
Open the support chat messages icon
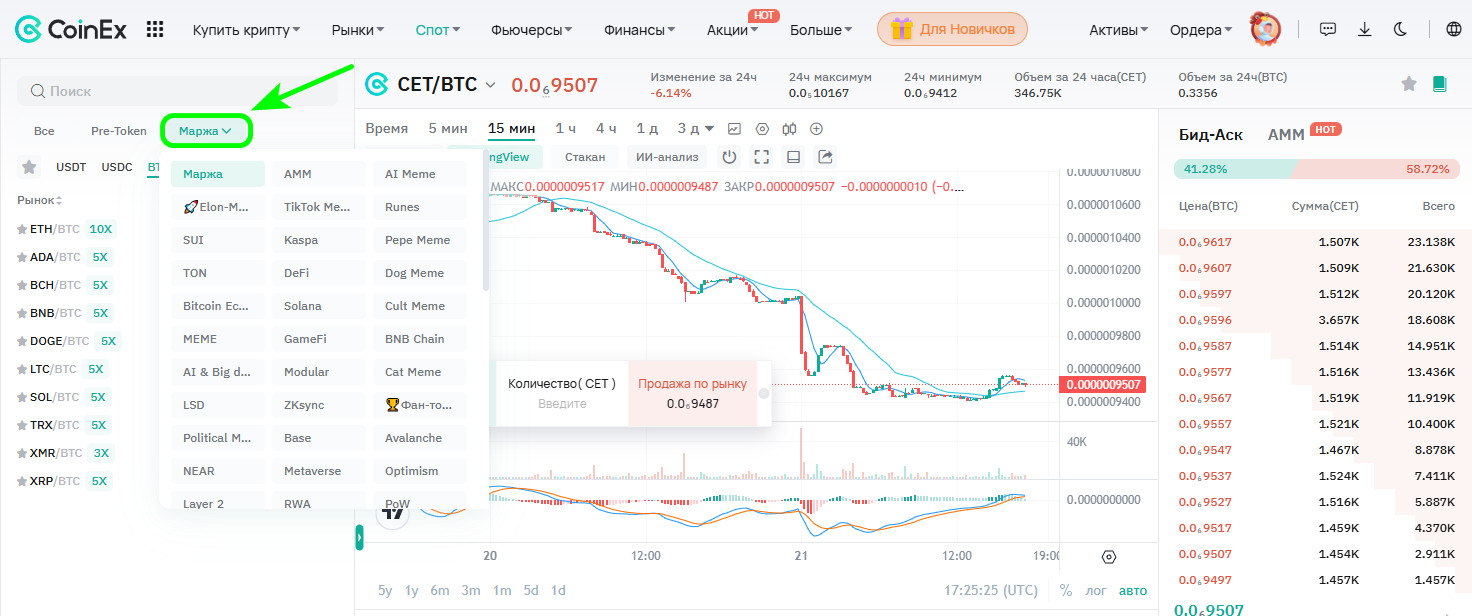1328,30
